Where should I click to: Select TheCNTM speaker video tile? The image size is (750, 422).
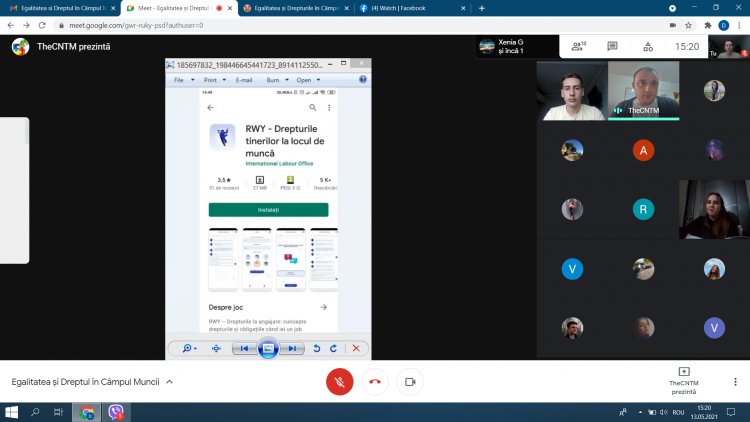coord(643,90)
